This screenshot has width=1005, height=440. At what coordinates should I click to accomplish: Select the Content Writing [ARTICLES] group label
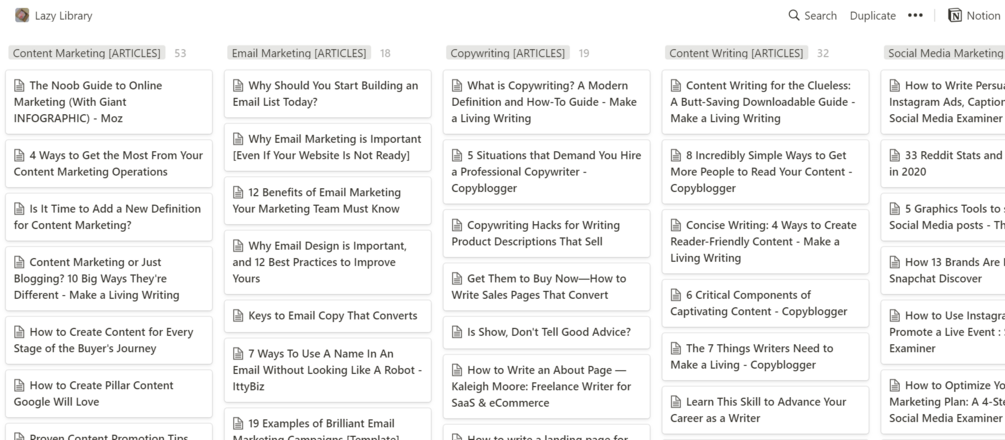click(x=735, y=53)
